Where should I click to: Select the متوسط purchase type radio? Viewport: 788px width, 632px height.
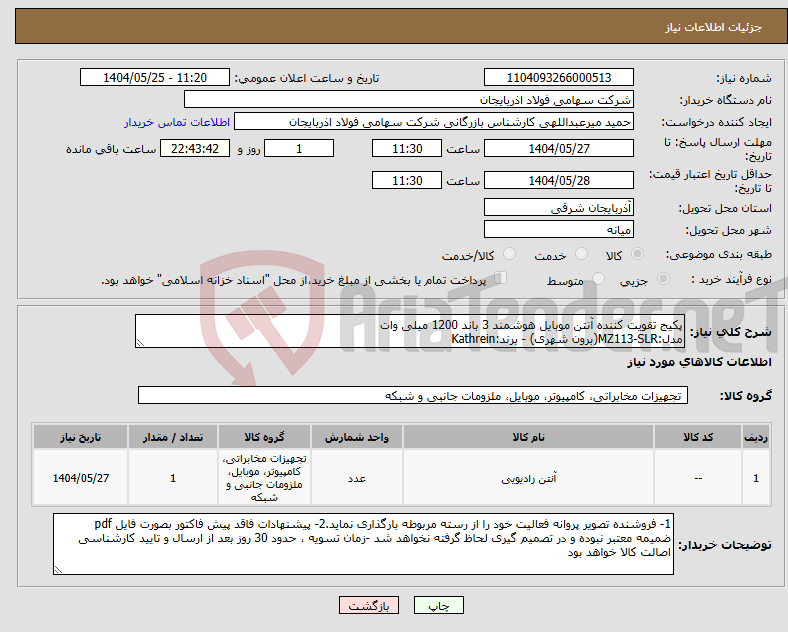(x=598, y=278)
